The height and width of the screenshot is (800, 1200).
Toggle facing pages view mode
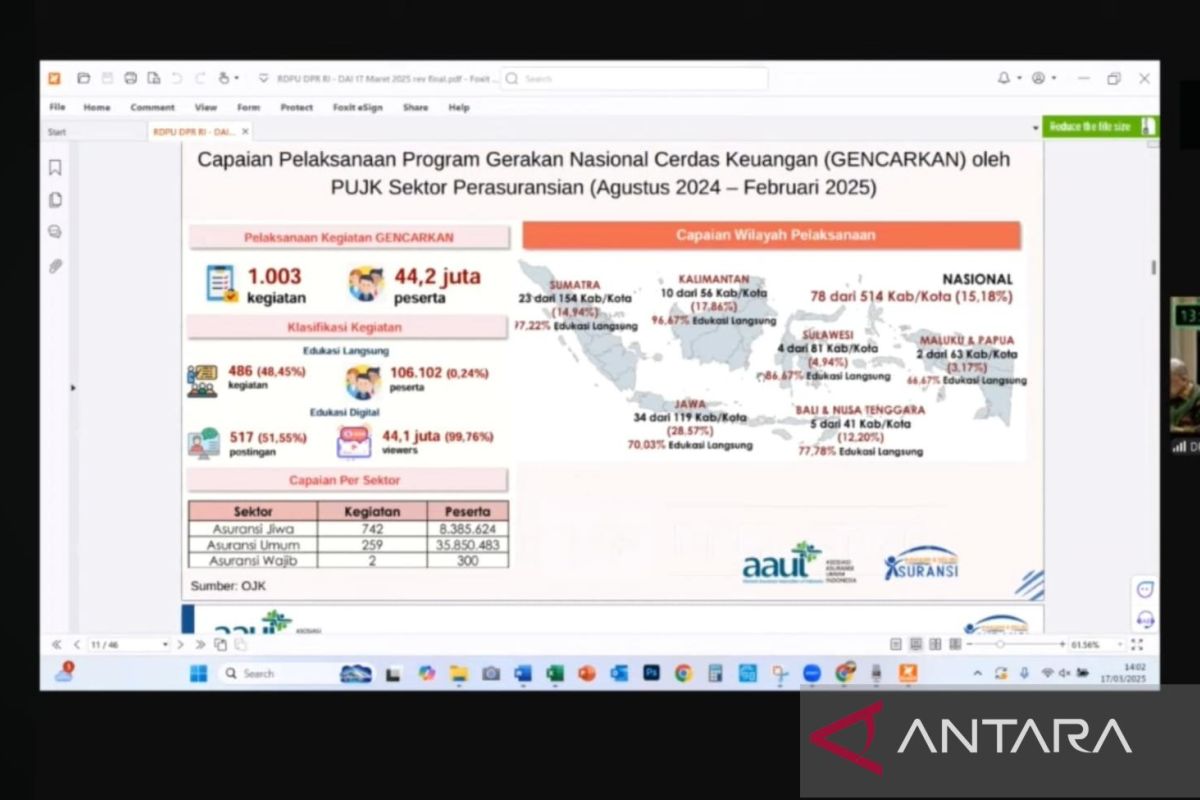pyautogui.click(x=934, y=645)
